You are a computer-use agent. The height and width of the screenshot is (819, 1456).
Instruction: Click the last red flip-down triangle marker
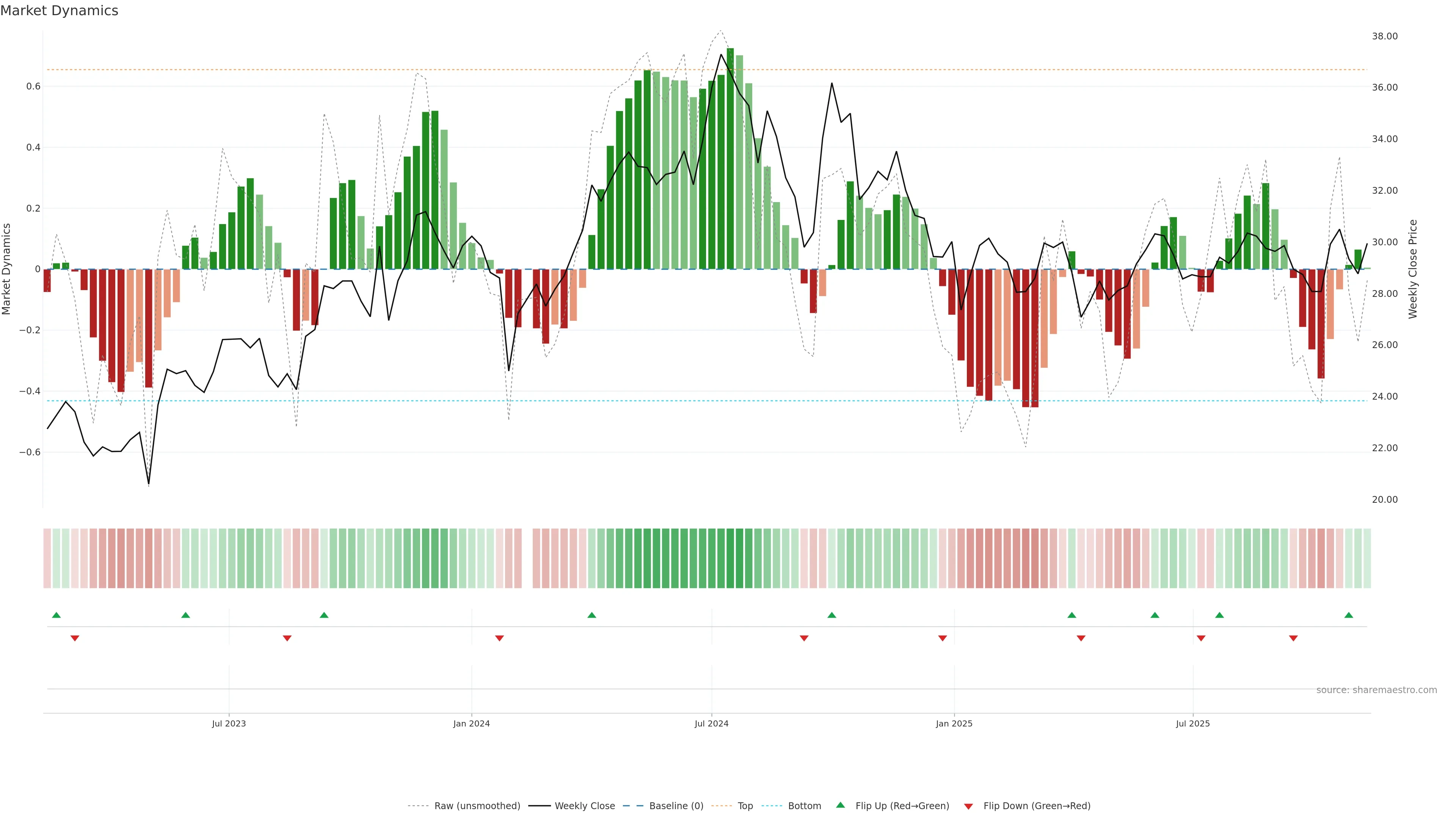pyautogui.click(x=1293, y=638)
